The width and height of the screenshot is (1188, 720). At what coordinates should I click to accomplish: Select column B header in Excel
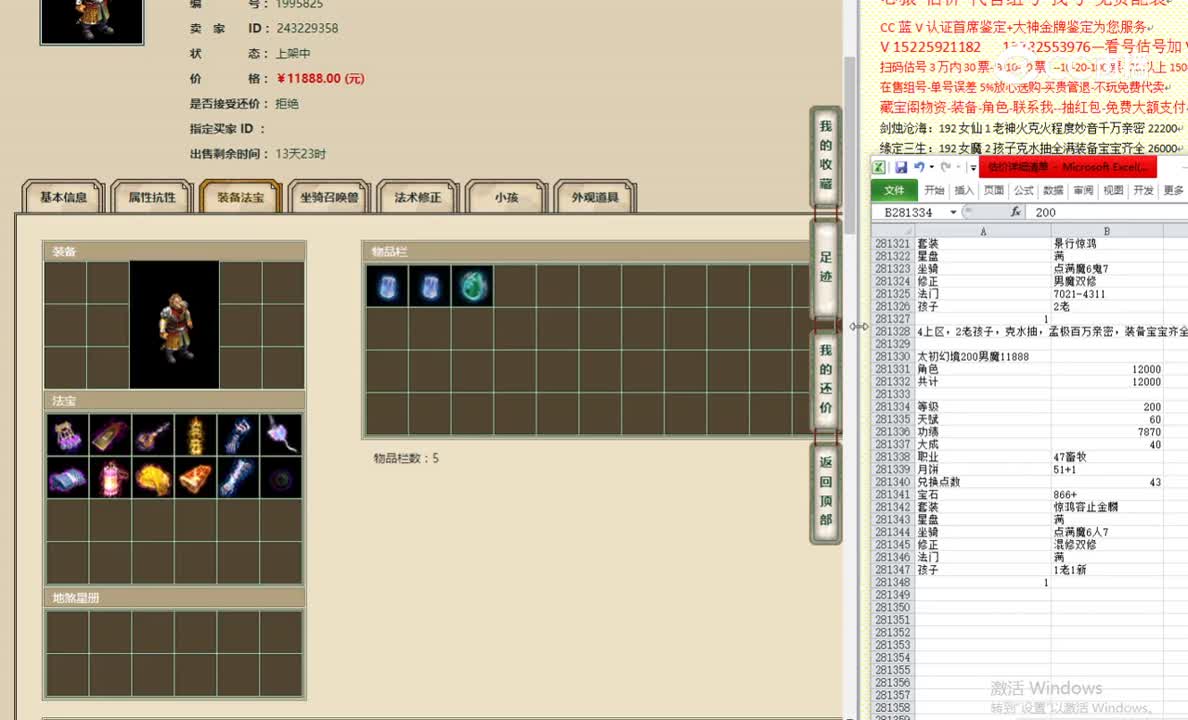click(x=1107, y=231)
